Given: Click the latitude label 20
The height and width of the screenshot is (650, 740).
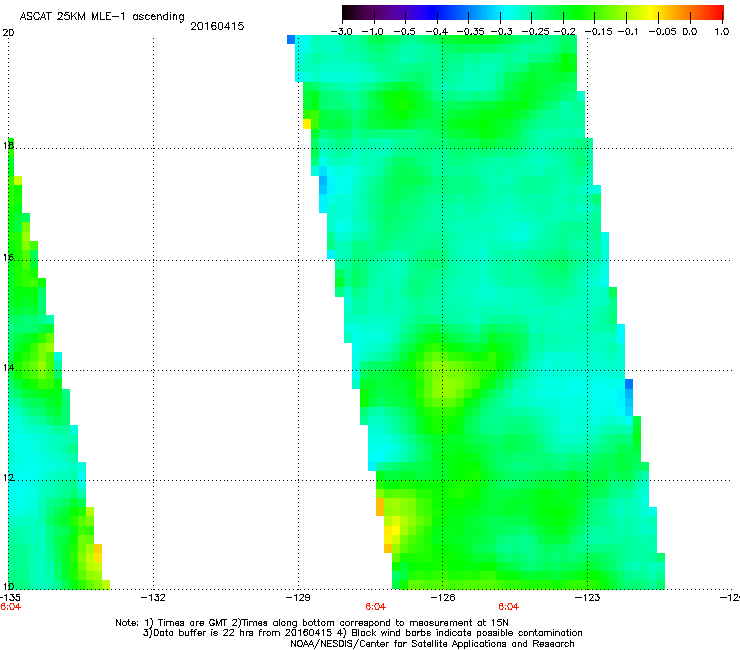Looking at the screenshot, I should 8,33.
